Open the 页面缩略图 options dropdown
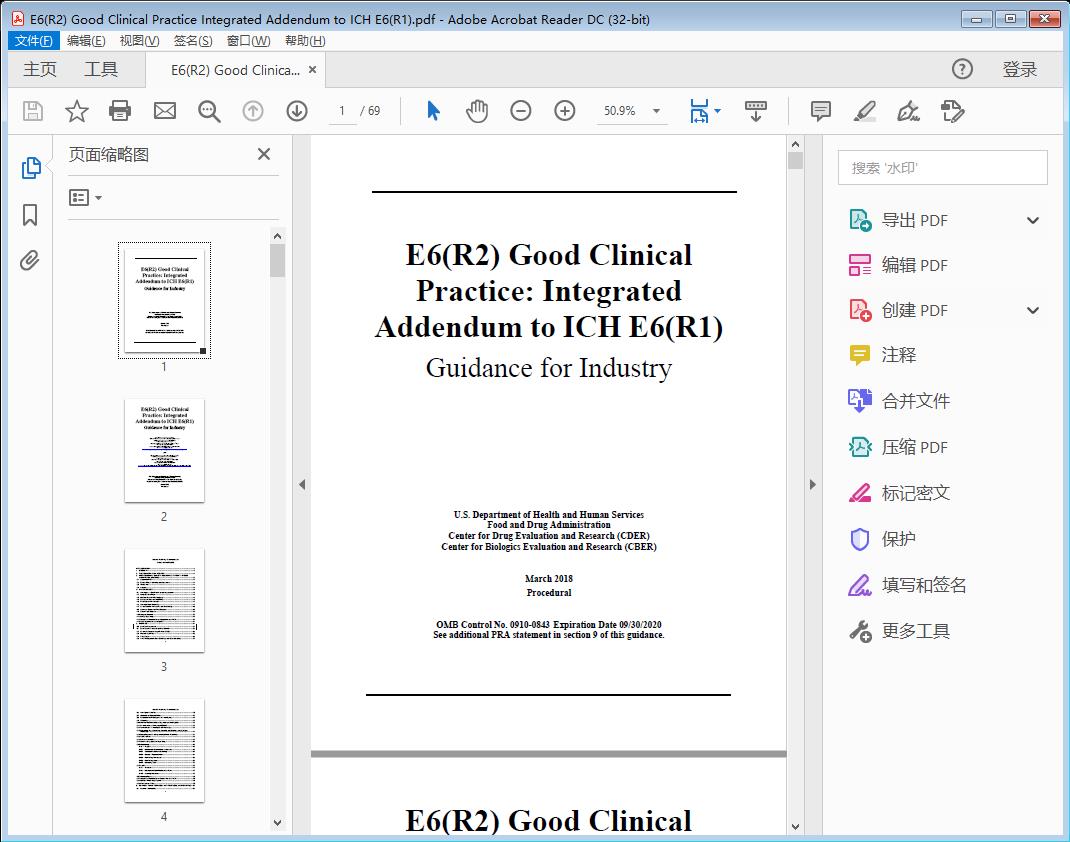The image size is (1070, 842). [x=83, y=197]
